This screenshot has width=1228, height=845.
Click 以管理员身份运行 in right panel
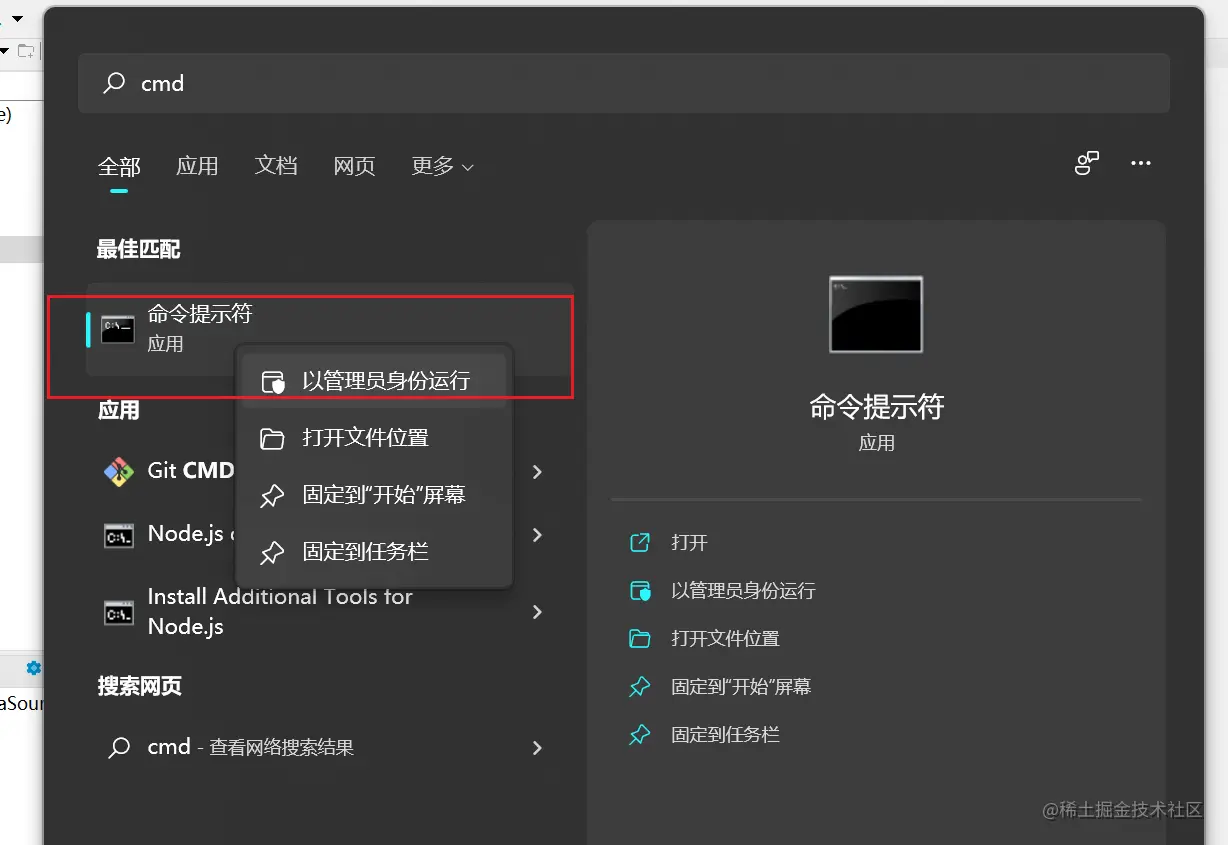[x=743, y=591]
